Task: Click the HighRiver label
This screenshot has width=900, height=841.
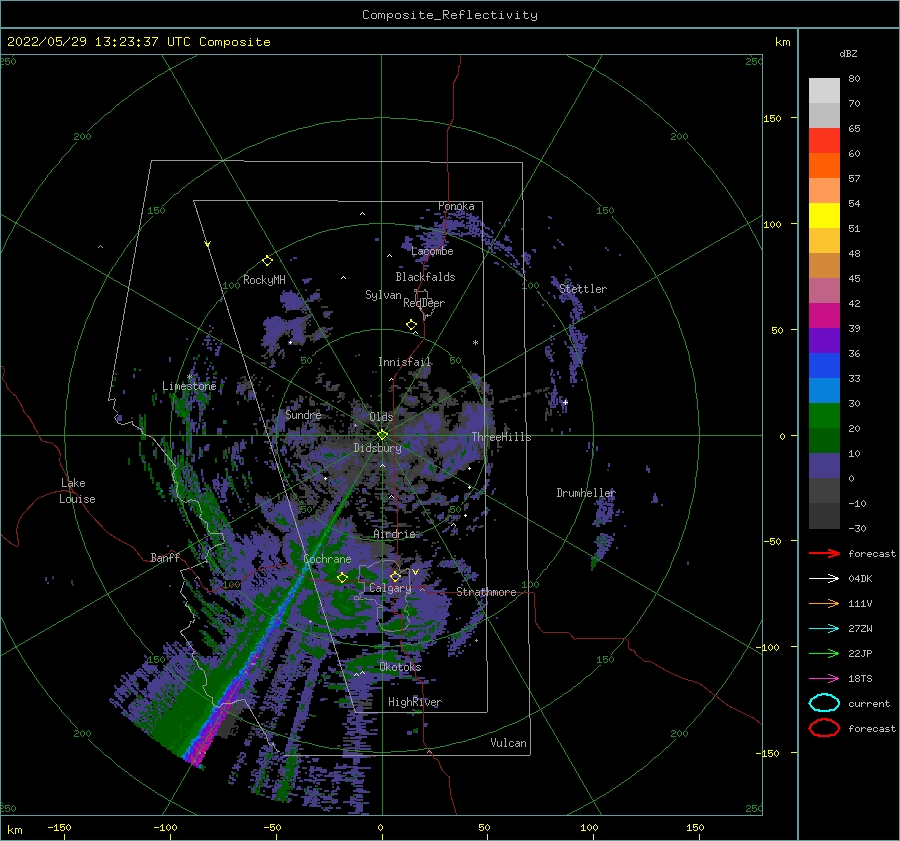Action: tap(415, 702)
